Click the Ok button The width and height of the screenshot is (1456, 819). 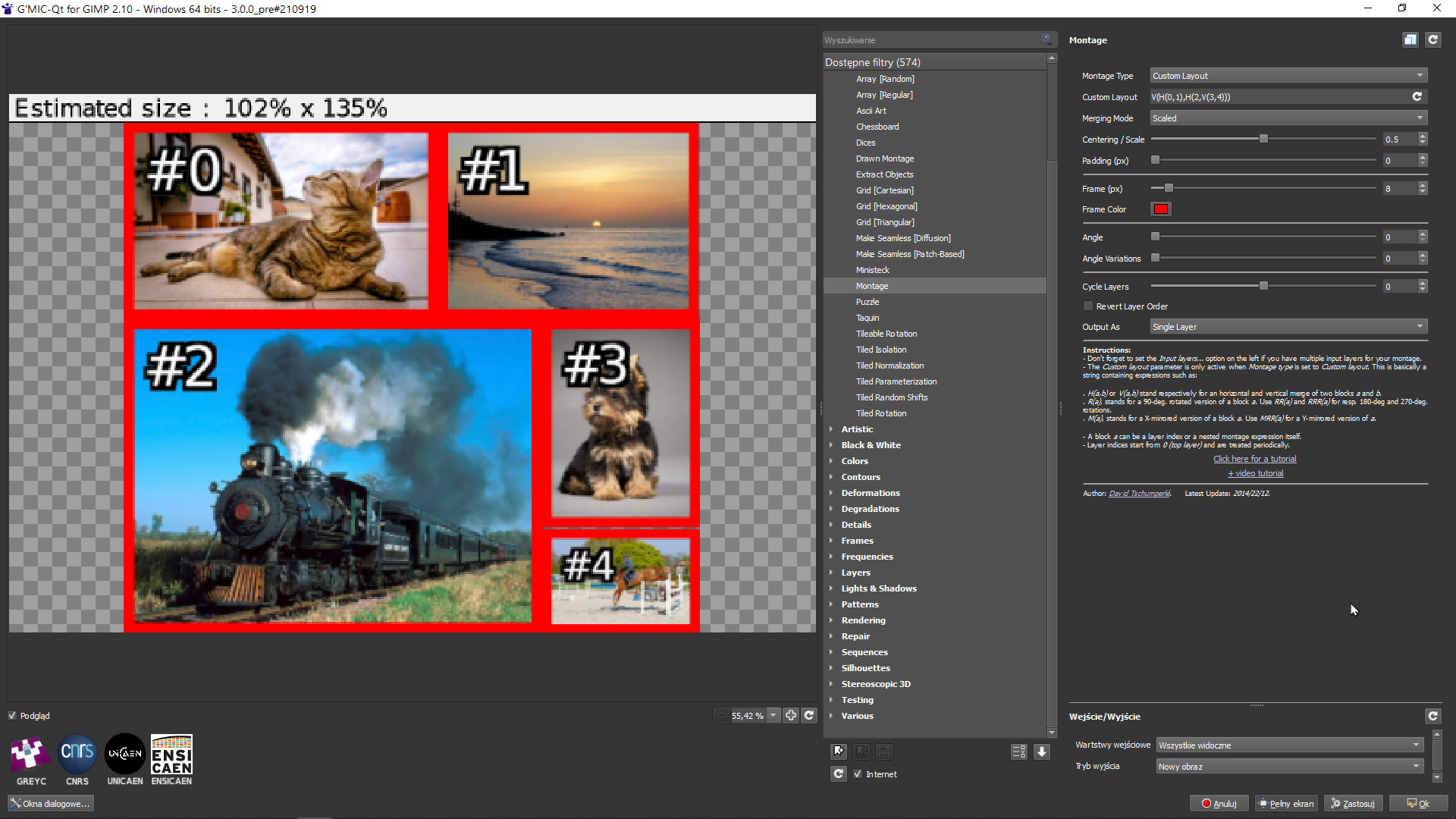tap(1418, 804)
